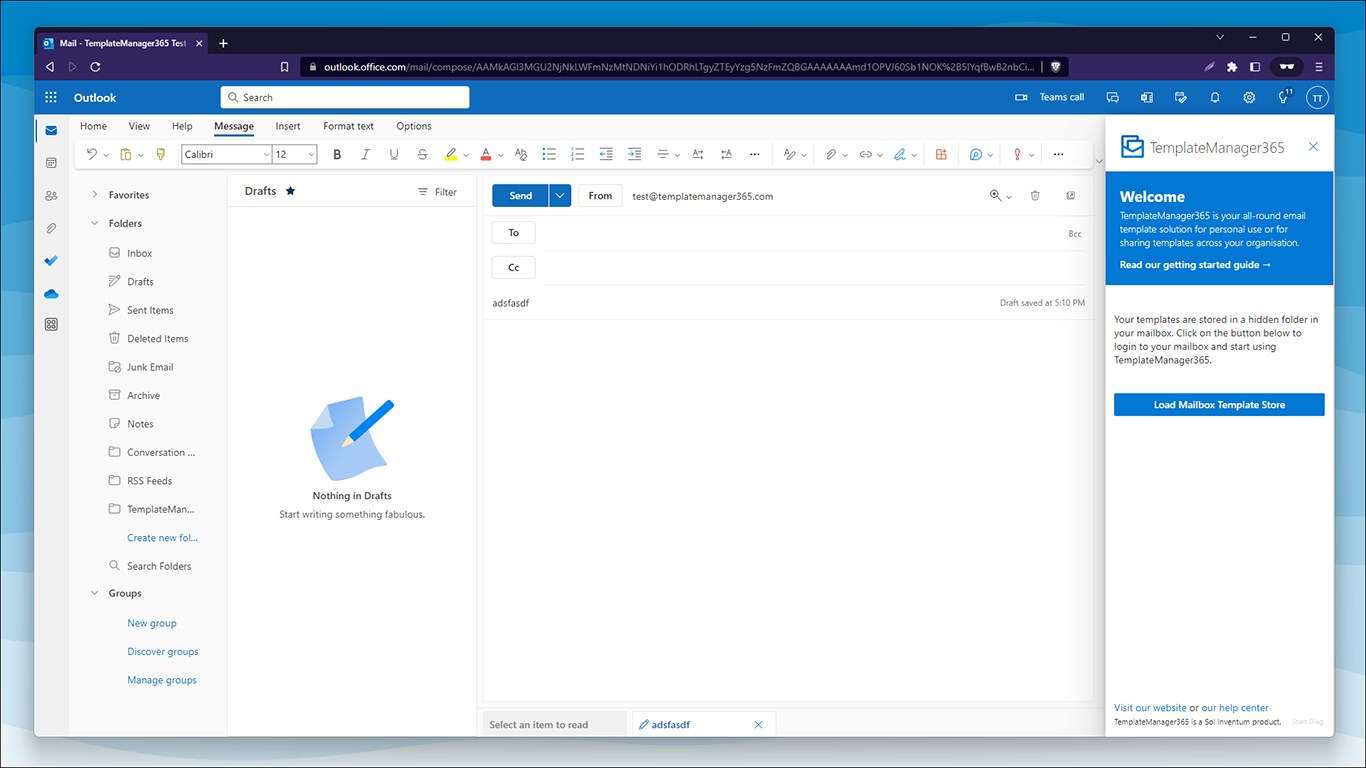Toggle underline formatting
The height and width of the screenshot is (768, 1366).
coord(393,154)
